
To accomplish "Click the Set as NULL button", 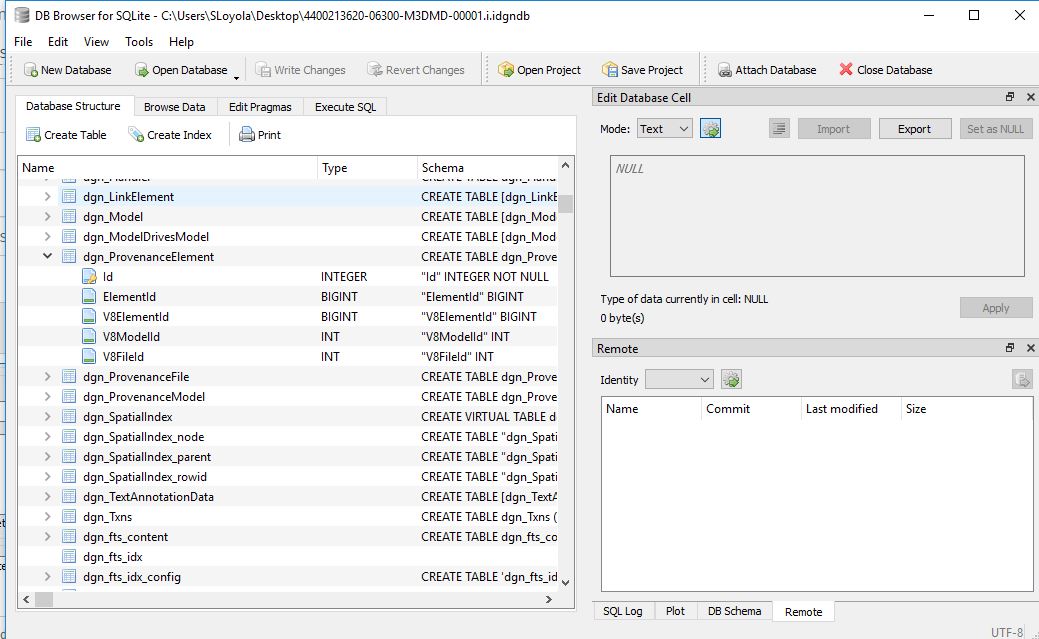I will click(995, 129).
